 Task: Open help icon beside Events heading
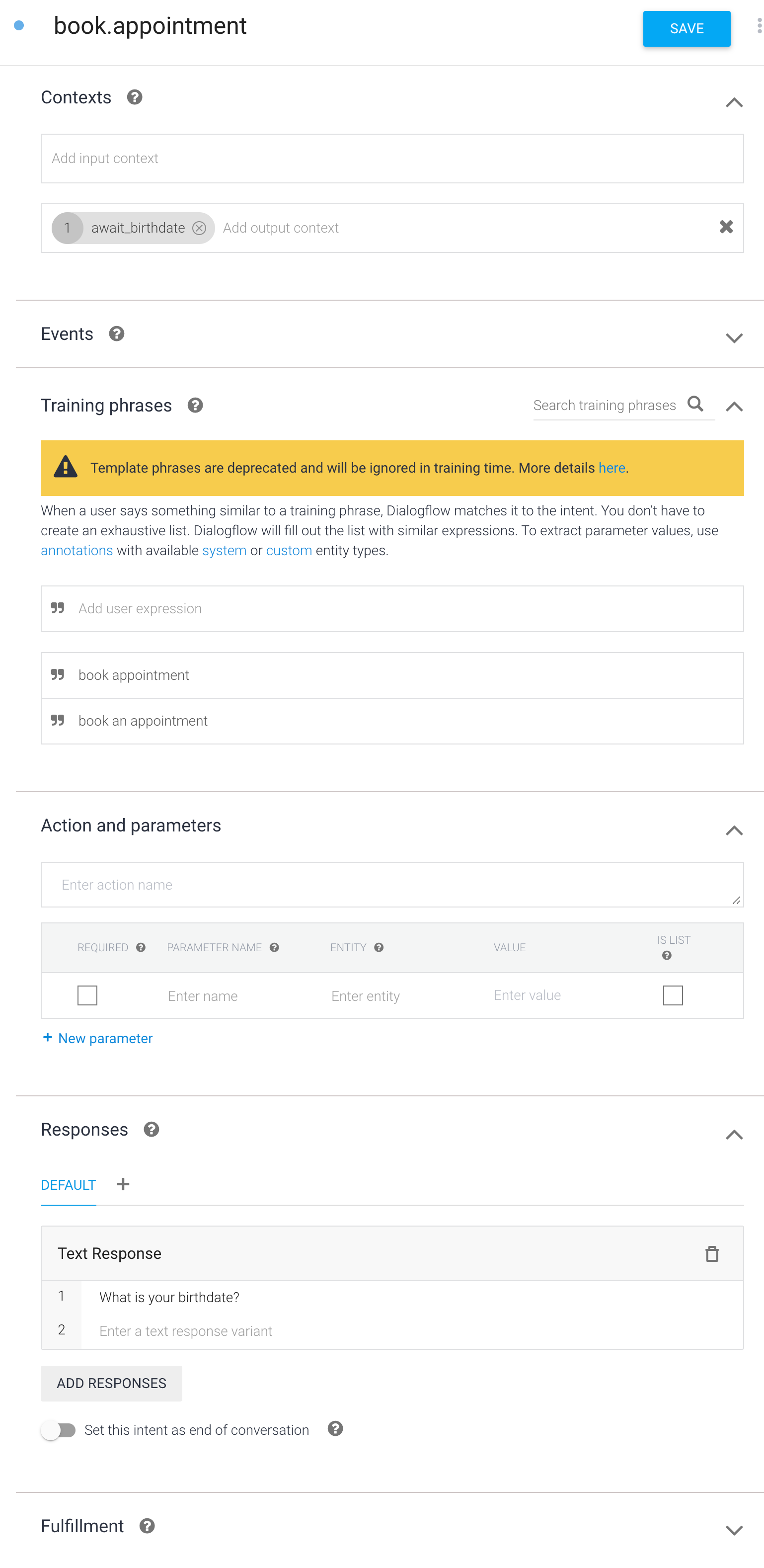click(117, 333)
